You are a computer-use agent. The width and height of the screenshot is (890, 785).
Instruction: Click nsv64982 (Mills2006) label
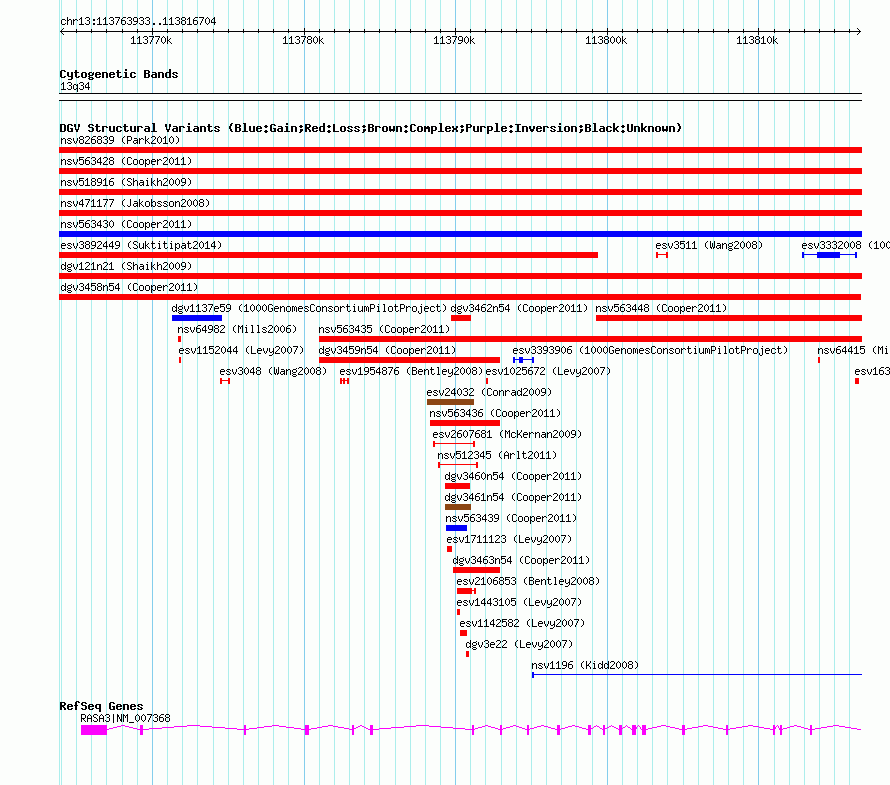237,329
